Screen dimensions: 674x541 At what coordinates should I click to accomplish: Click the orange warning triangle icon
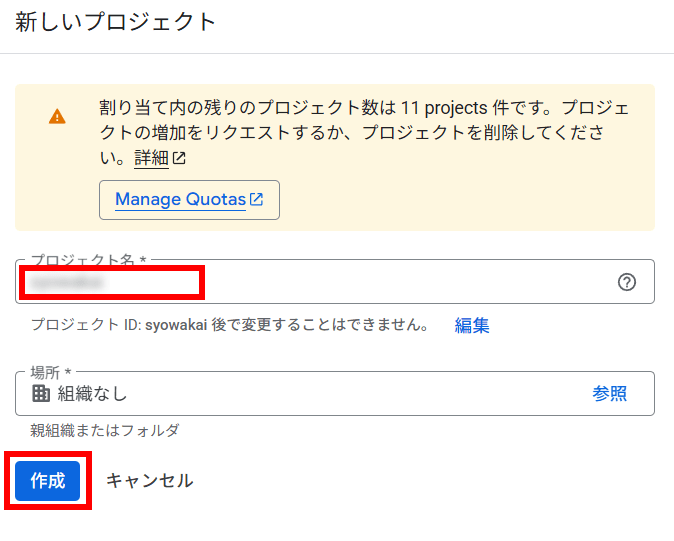coord(57,116)
